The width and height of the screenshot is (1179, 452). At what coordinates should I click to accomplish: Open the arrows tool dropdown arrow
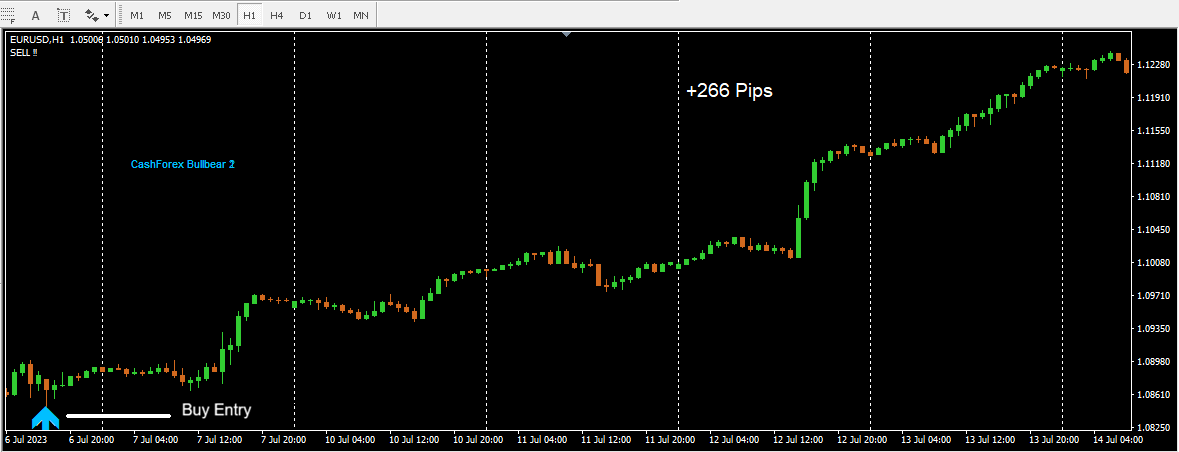(106, 16)
